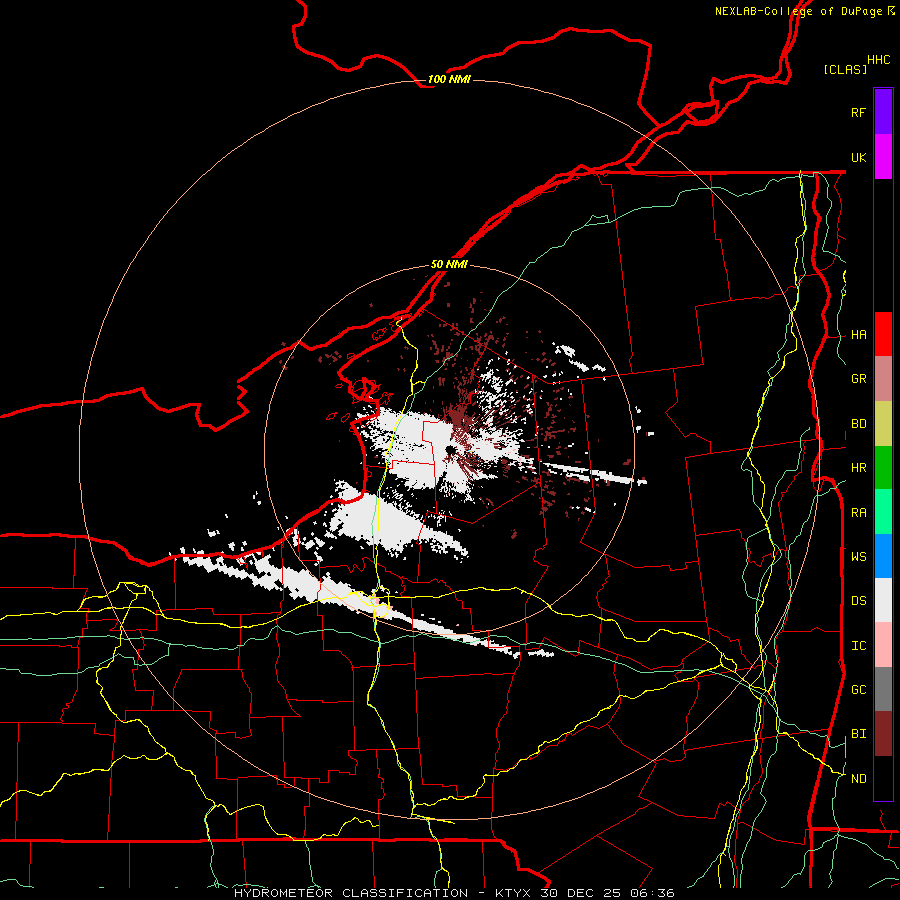Image resolution: width=900 pixels, height=900 pixels.
Task: Click the WS legend label
Action: [x=858, y=557]
